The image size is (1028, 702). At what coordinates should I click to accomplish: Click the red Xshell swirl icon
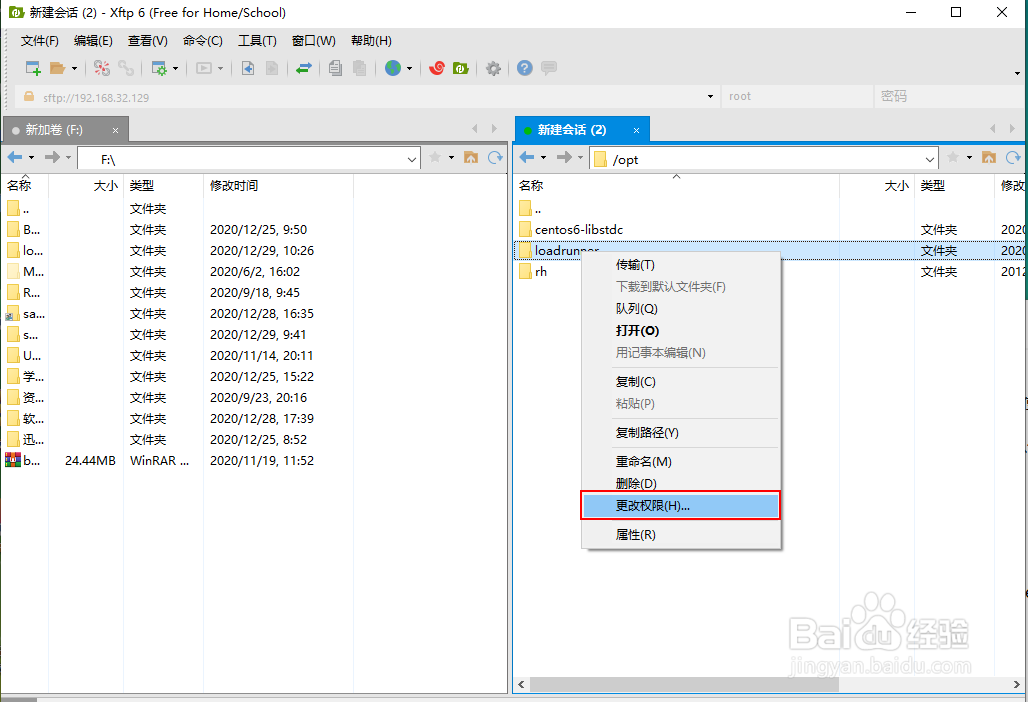pyautogui.click(x=437, y=68)
